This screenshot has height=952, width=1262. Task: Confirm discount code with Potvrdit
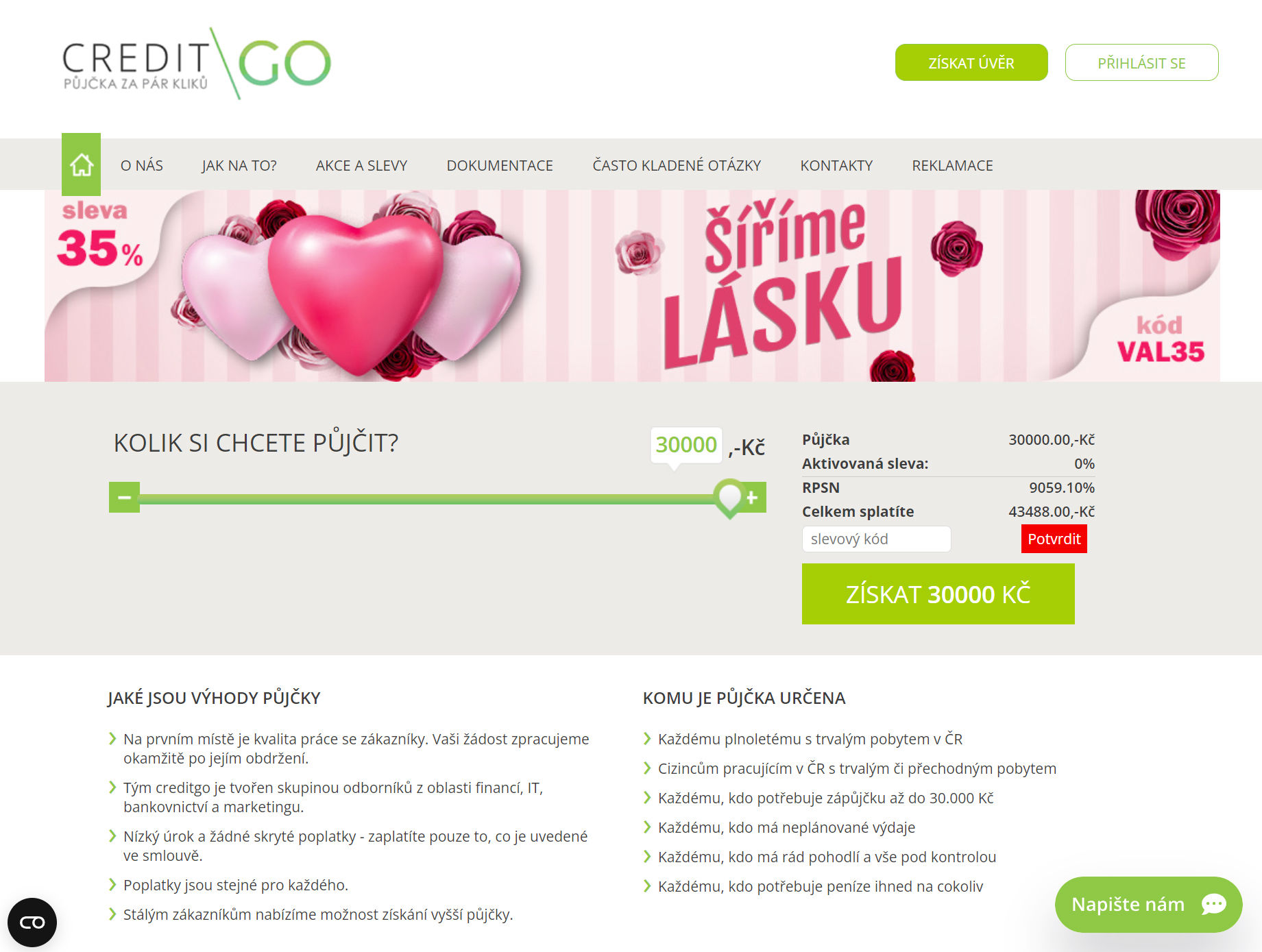1054,539
